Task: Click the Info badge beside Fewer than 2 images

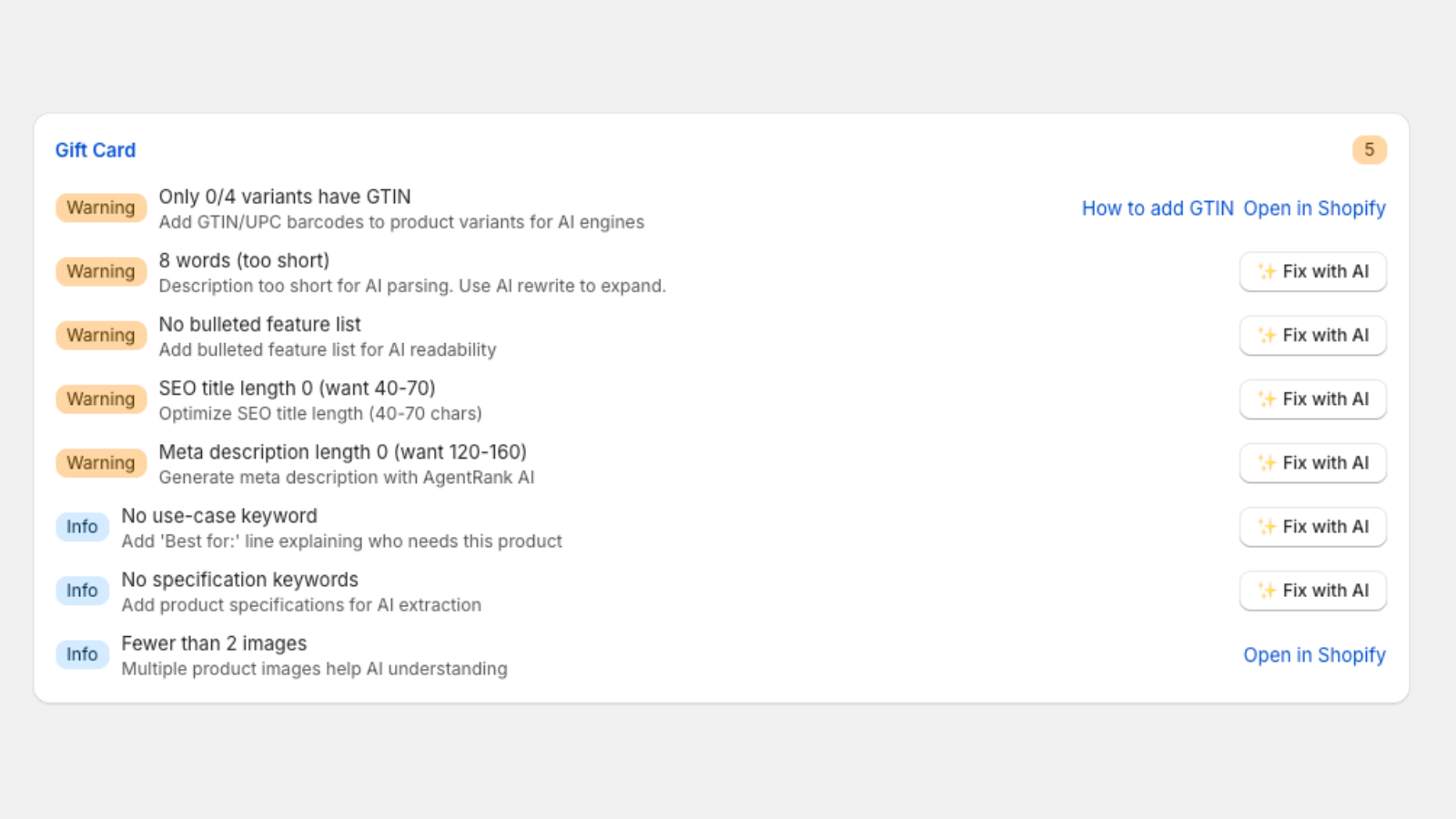Action: [x=82, y=653]
